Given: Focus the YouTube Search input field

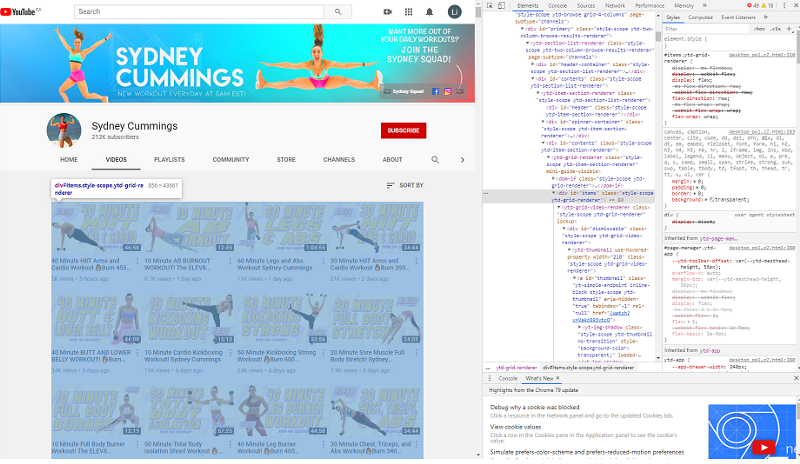Looking at the screenshot, I should [x=199, y=12].
